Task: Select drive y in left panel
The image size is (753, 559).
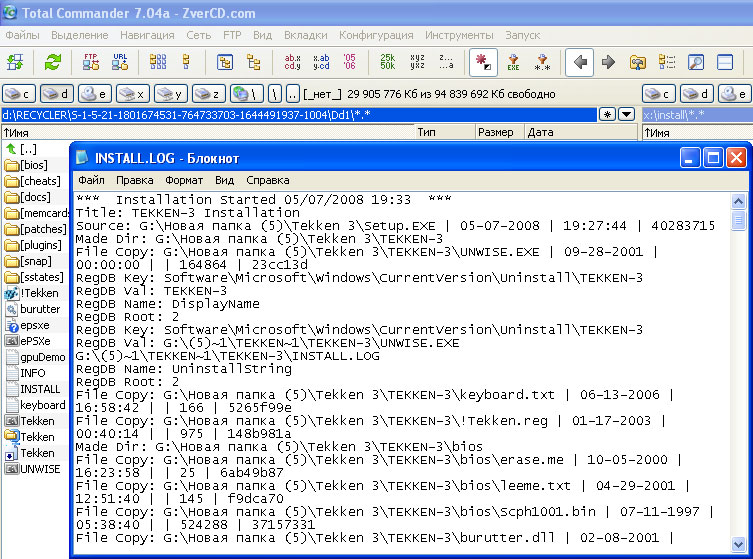Action: (x=170, y=94)
